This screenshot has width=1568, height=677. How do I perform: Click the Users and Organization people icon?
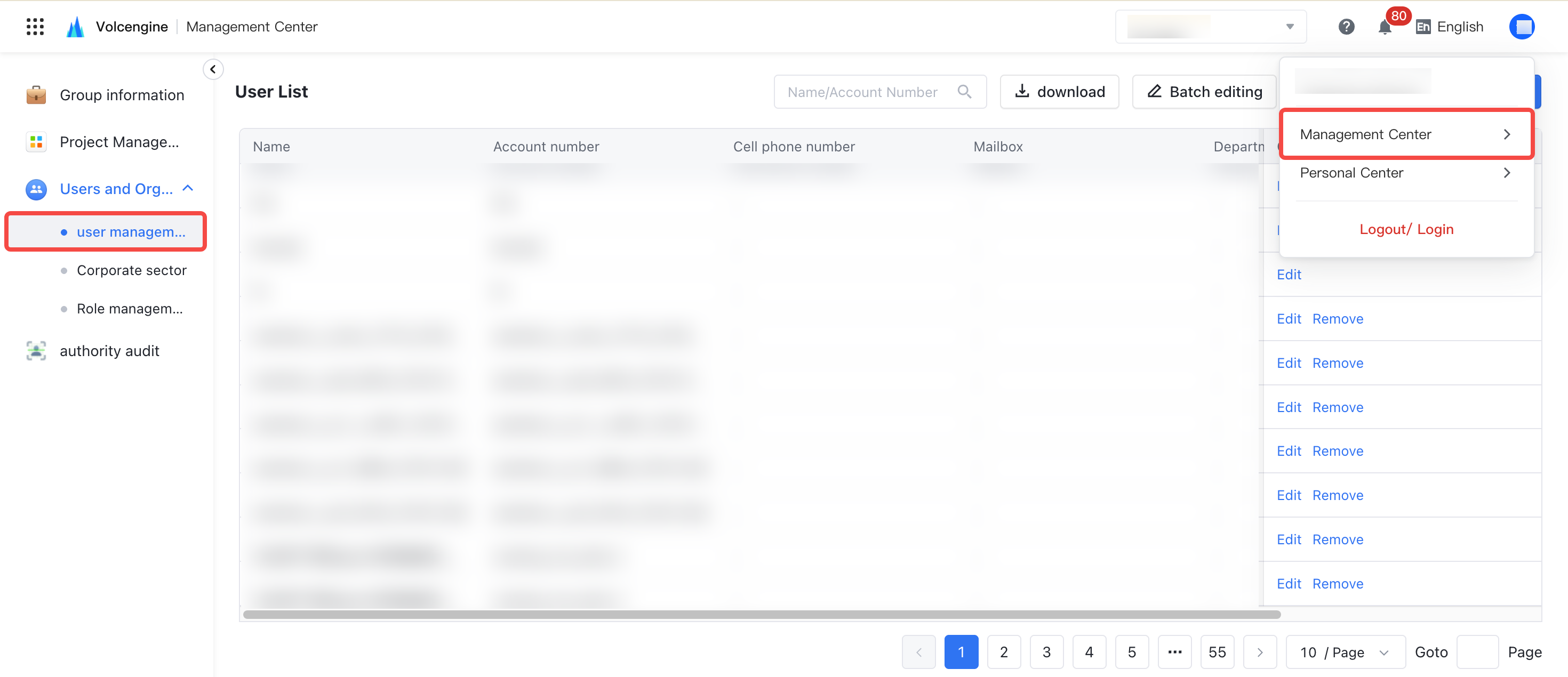[x=36, y=189]
